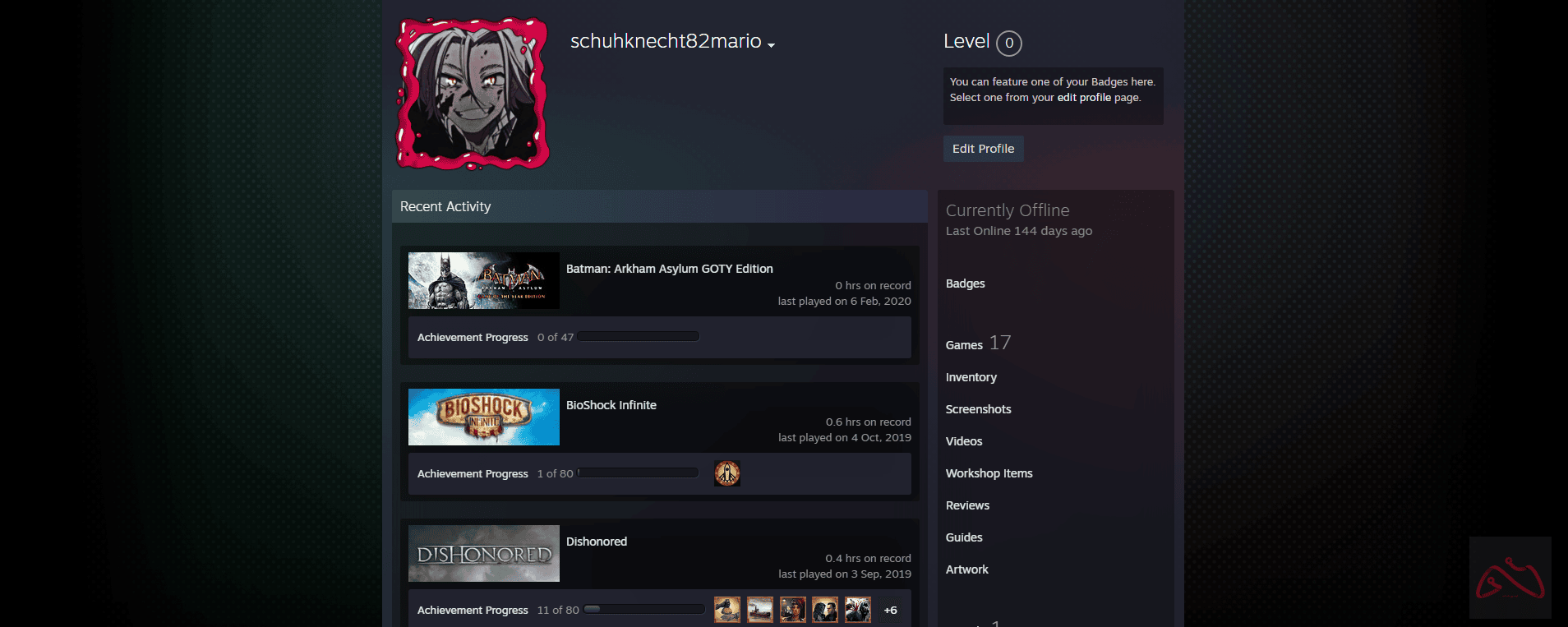Click Dishonored's achievement progress bar
Image resolution: width=1568 pixels, height=627 pixels.
[x=644, y=609]
